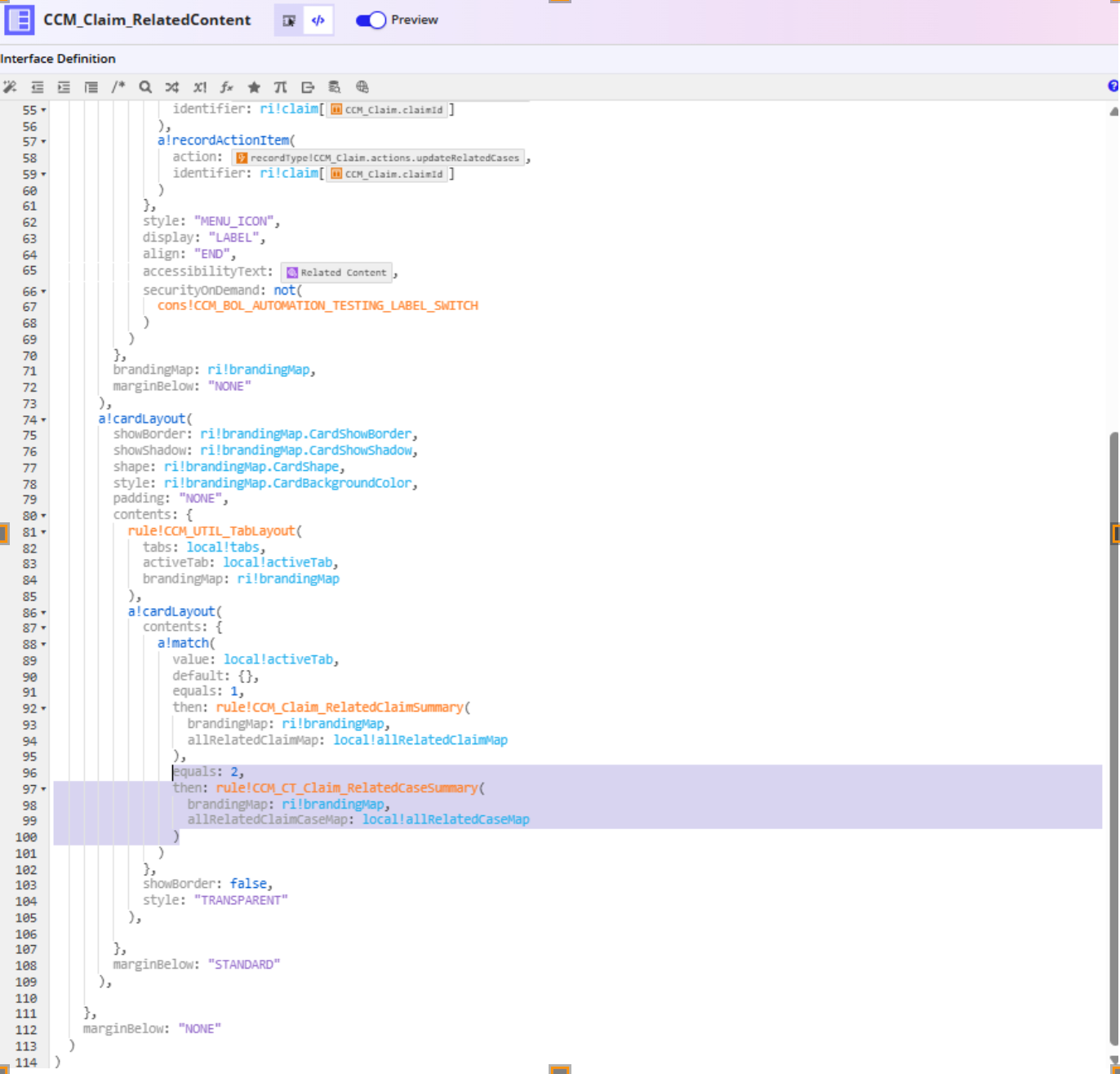Click the "STANDARD" marginBelow value

point(244,965)
